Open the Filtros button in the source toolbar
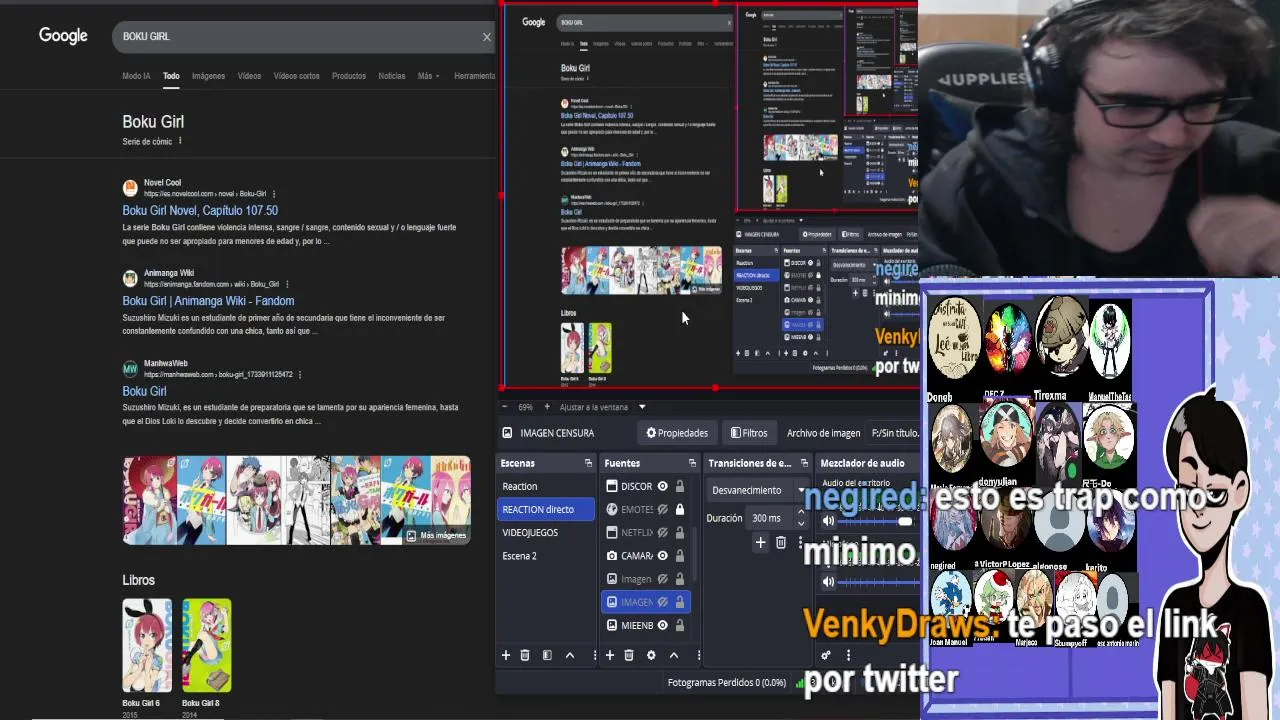This screenshot has width=1280, height=720. coord(749,433)
